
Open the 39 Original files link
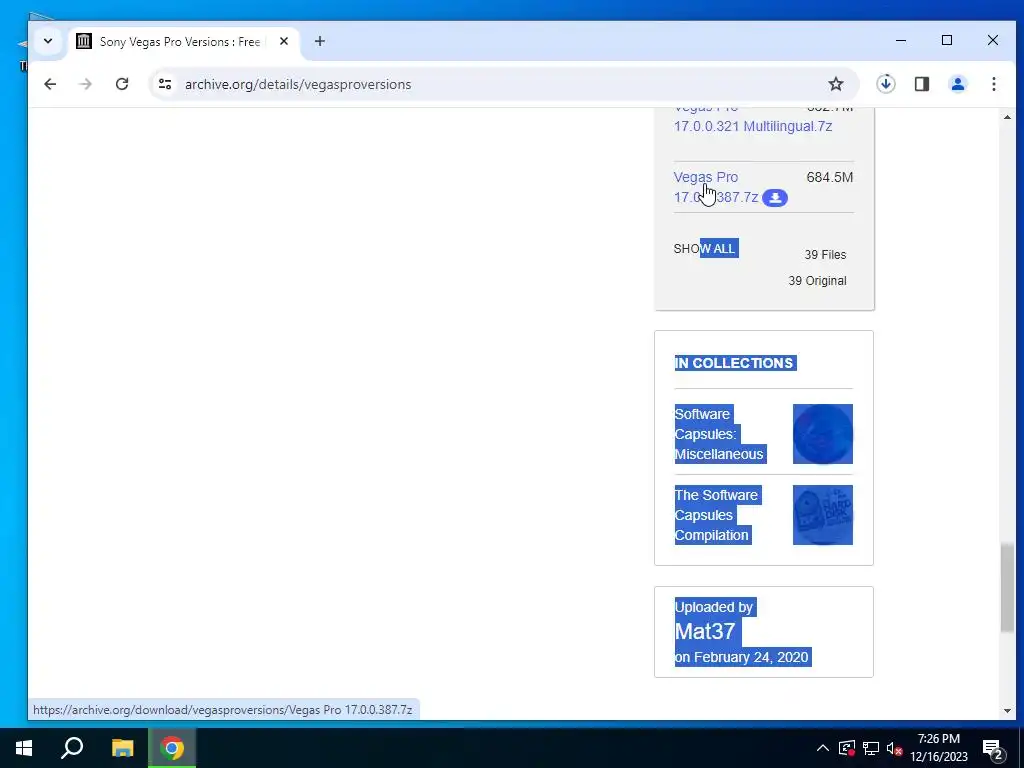[x=817, y=281]
